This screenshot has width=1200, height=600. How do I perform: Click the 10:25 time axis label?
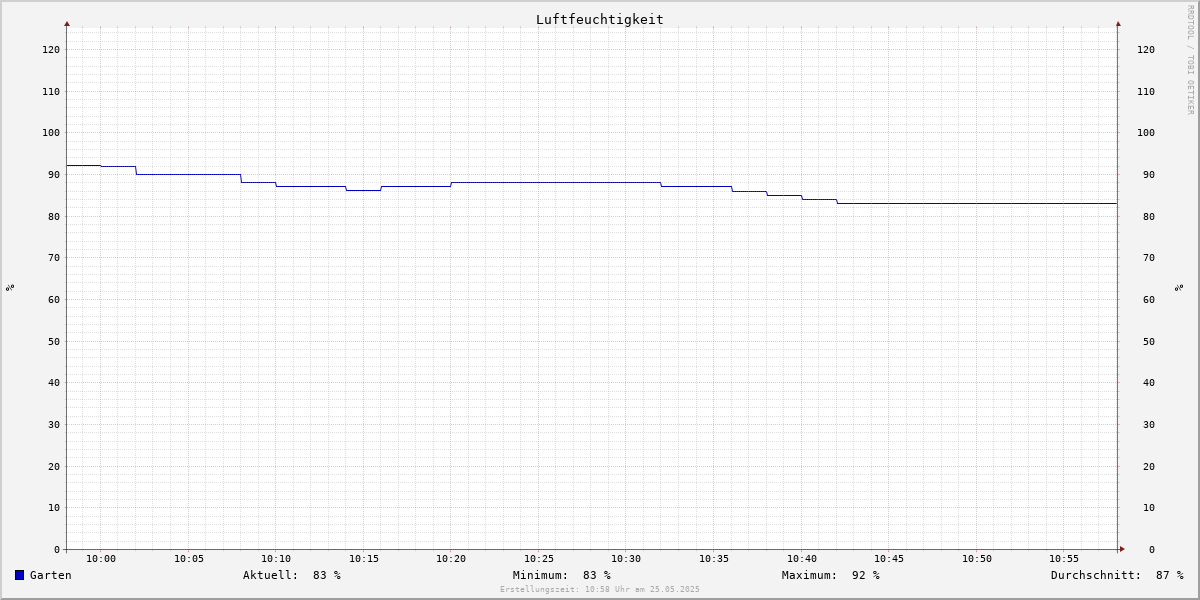pyautogui.click(x=539, y=559)
